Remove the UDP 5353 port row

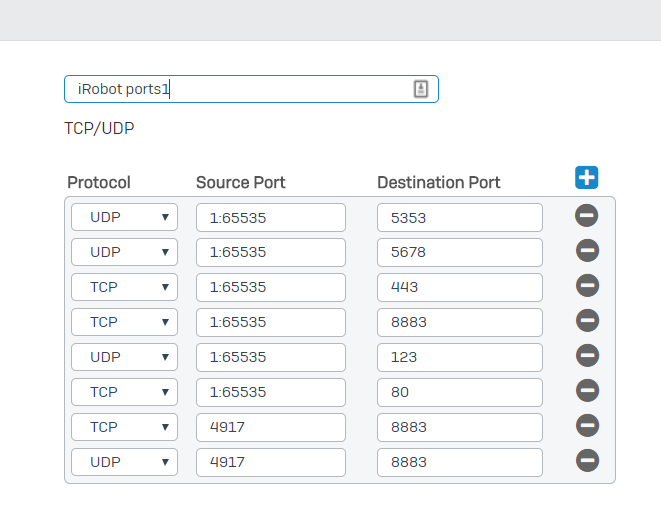[x=587, y=216]
